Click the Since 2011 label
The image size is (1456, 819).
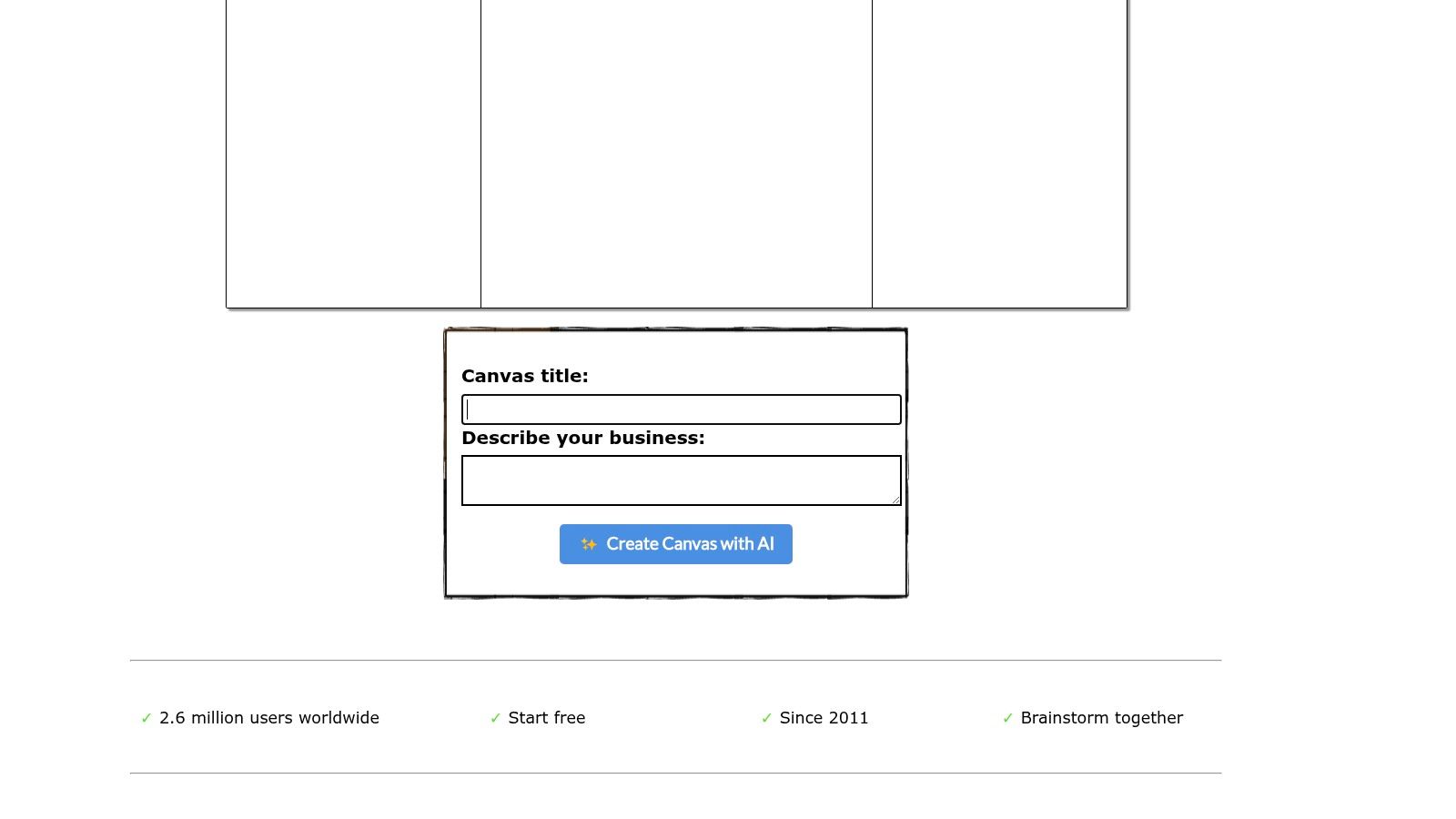pyautogui.click(x=824, y=718)
